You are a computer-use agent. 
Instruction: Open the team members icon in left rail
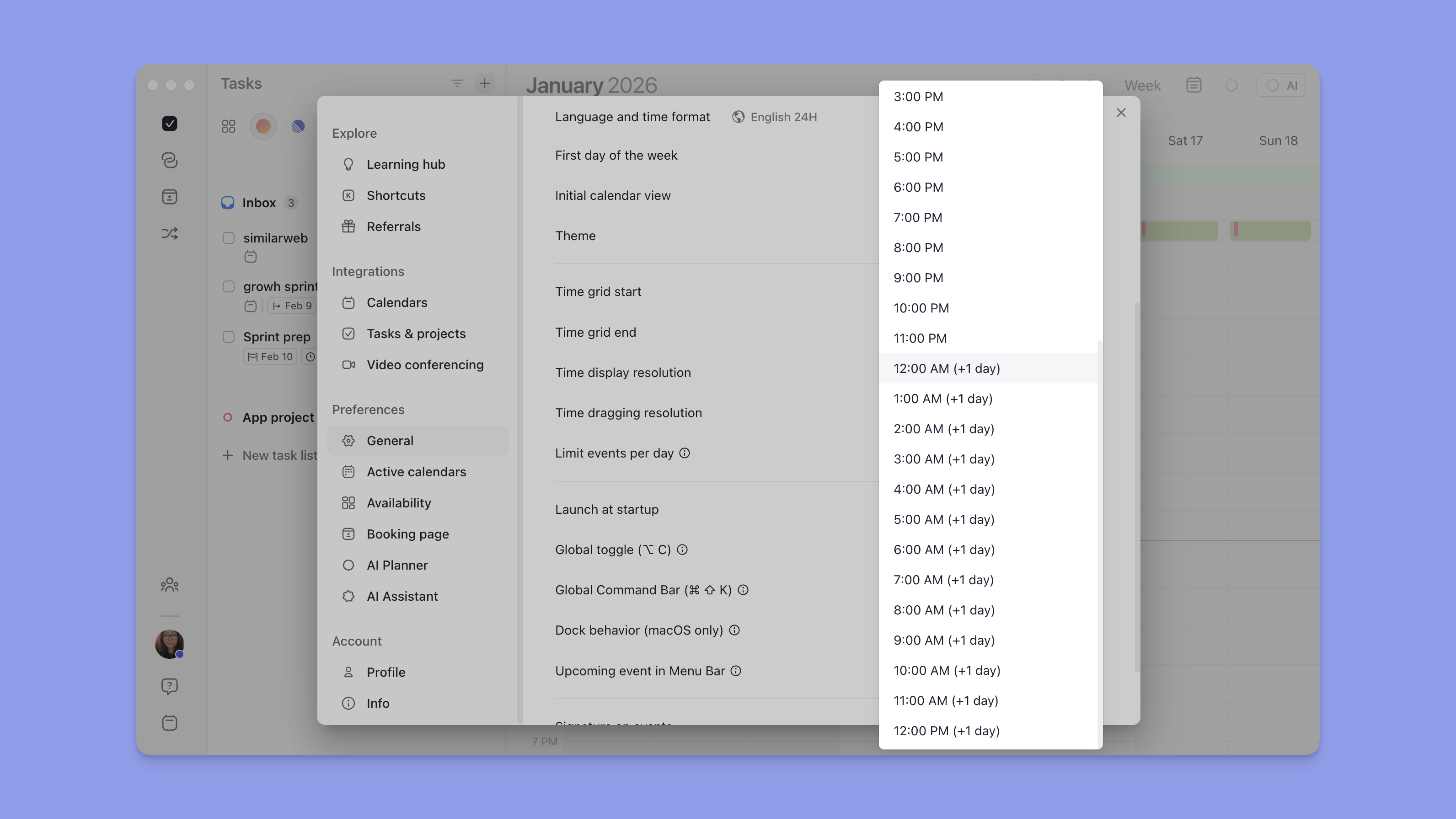(170, 585)
